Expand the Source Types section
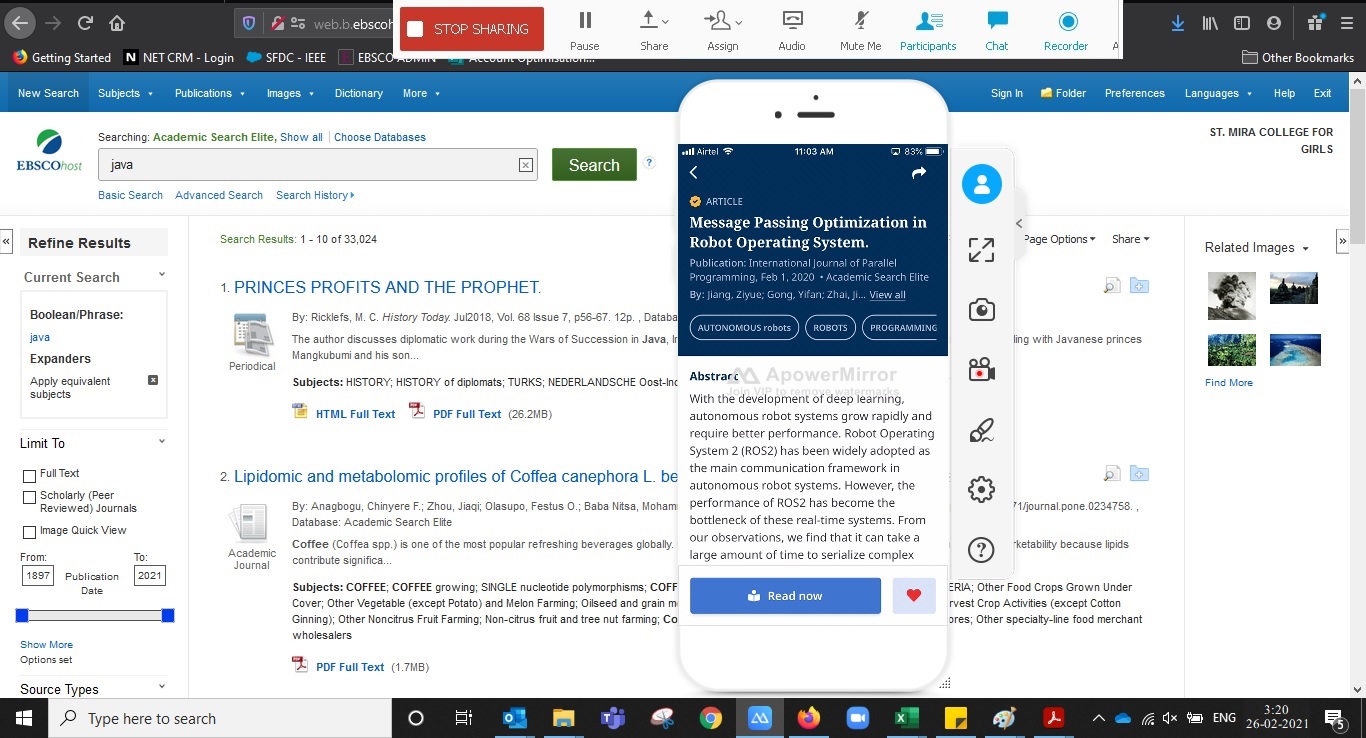Viewport: 1366px width, 738px height. [161, 687]
